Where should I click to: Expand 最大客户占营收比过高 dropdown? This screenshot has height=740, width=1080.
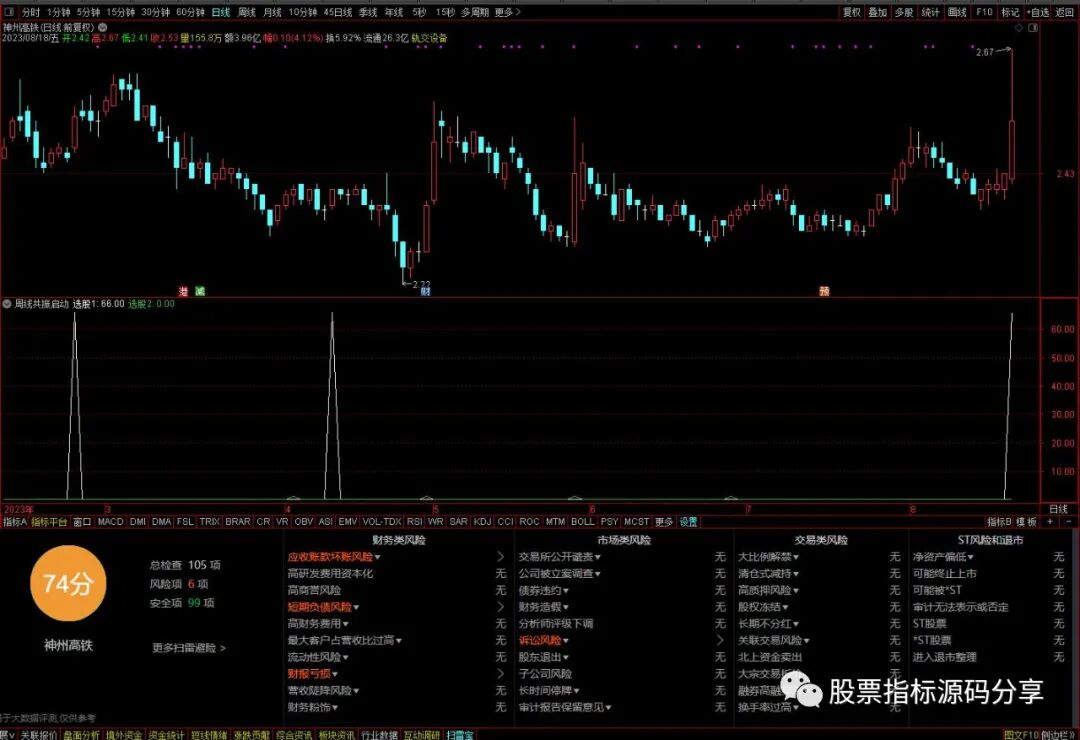[399, 641]
